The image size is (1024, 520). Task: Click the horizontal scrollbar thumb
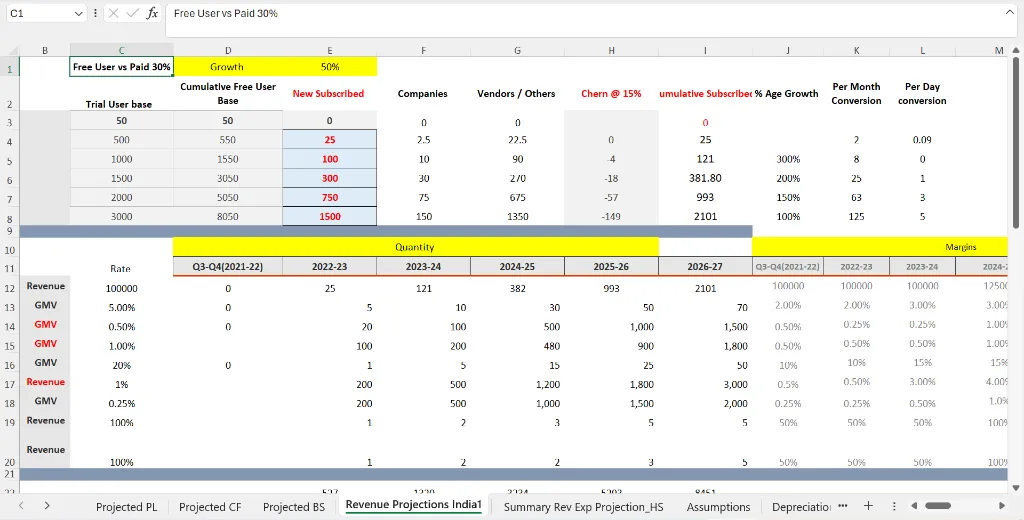pos(939,506)
